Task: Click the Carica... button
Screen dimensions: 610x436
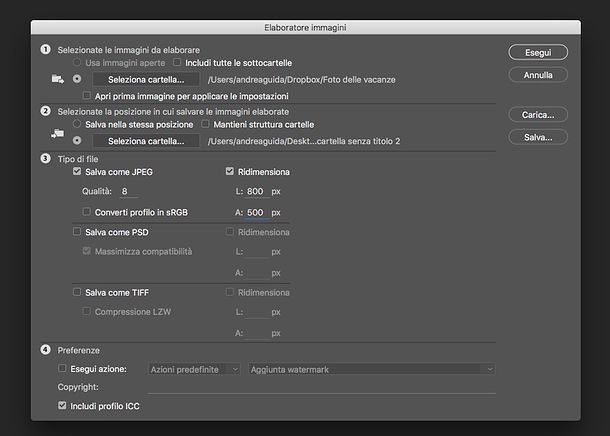Action: (x=537, y=114)
